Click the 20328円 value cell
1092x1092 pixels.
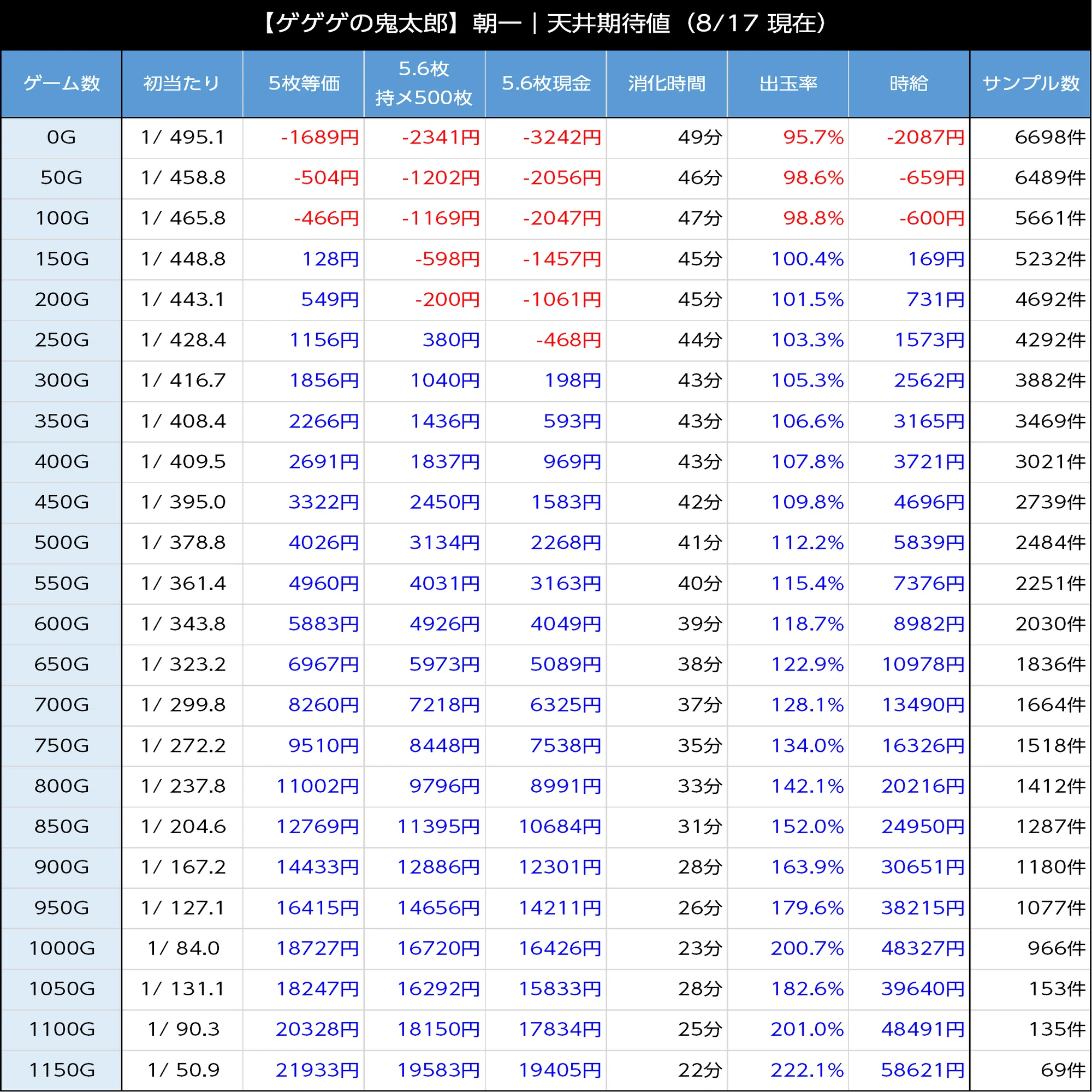(x=304, y=1029)
